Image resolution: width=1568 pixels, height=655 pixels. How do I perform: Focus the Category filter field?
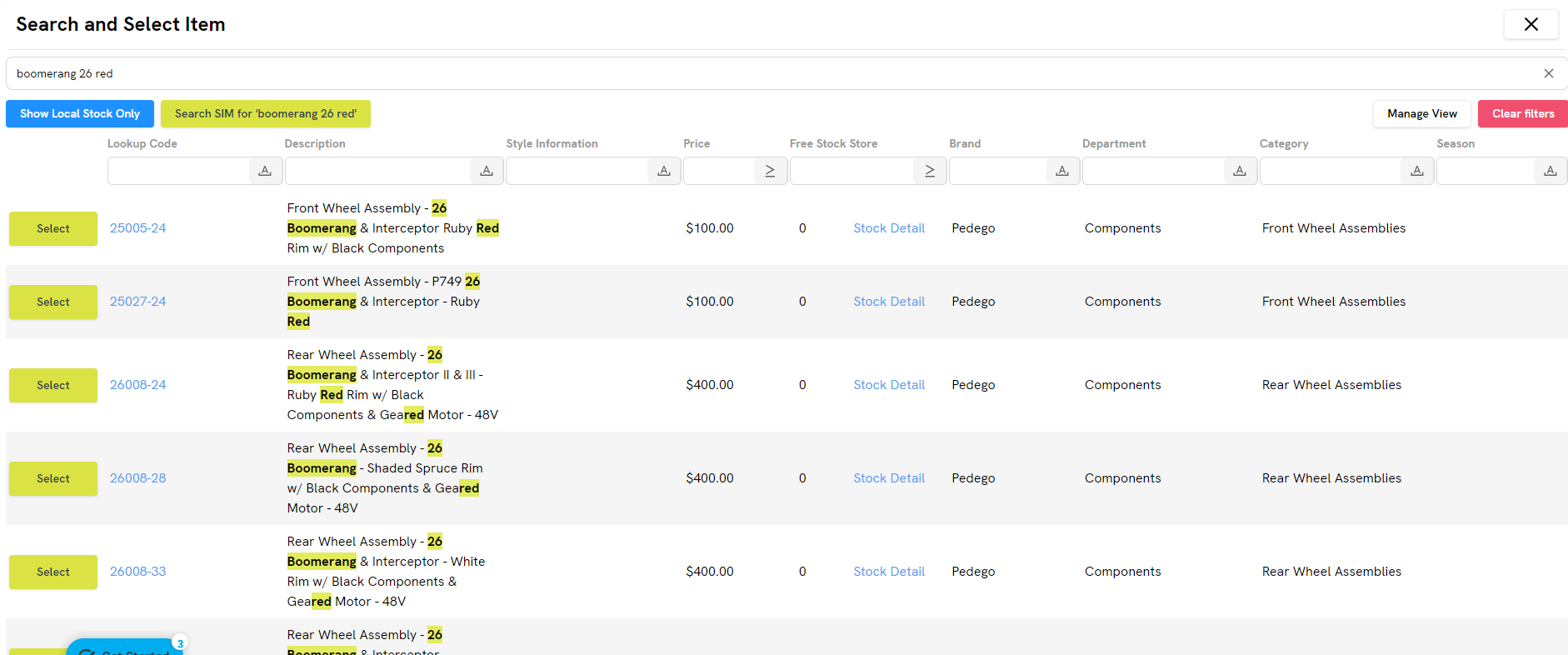tap(1331, 171)
